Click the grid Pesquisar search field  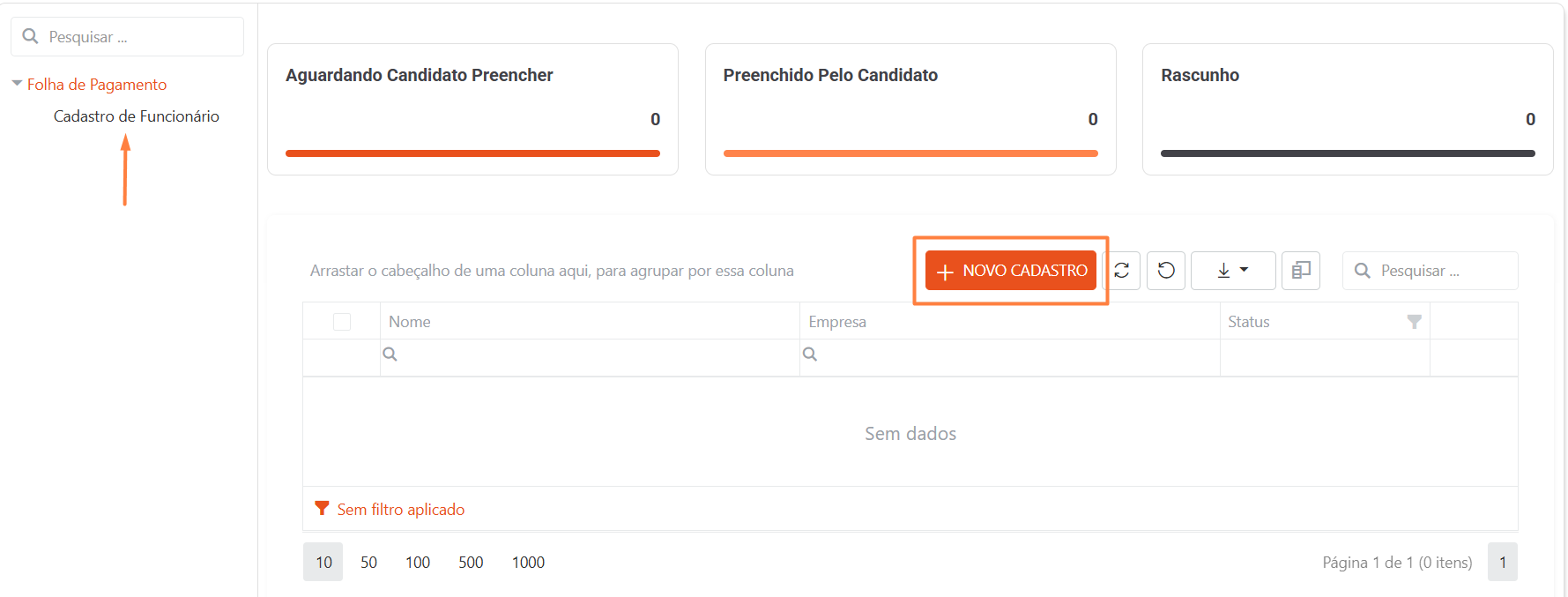tap(1431, 271)
